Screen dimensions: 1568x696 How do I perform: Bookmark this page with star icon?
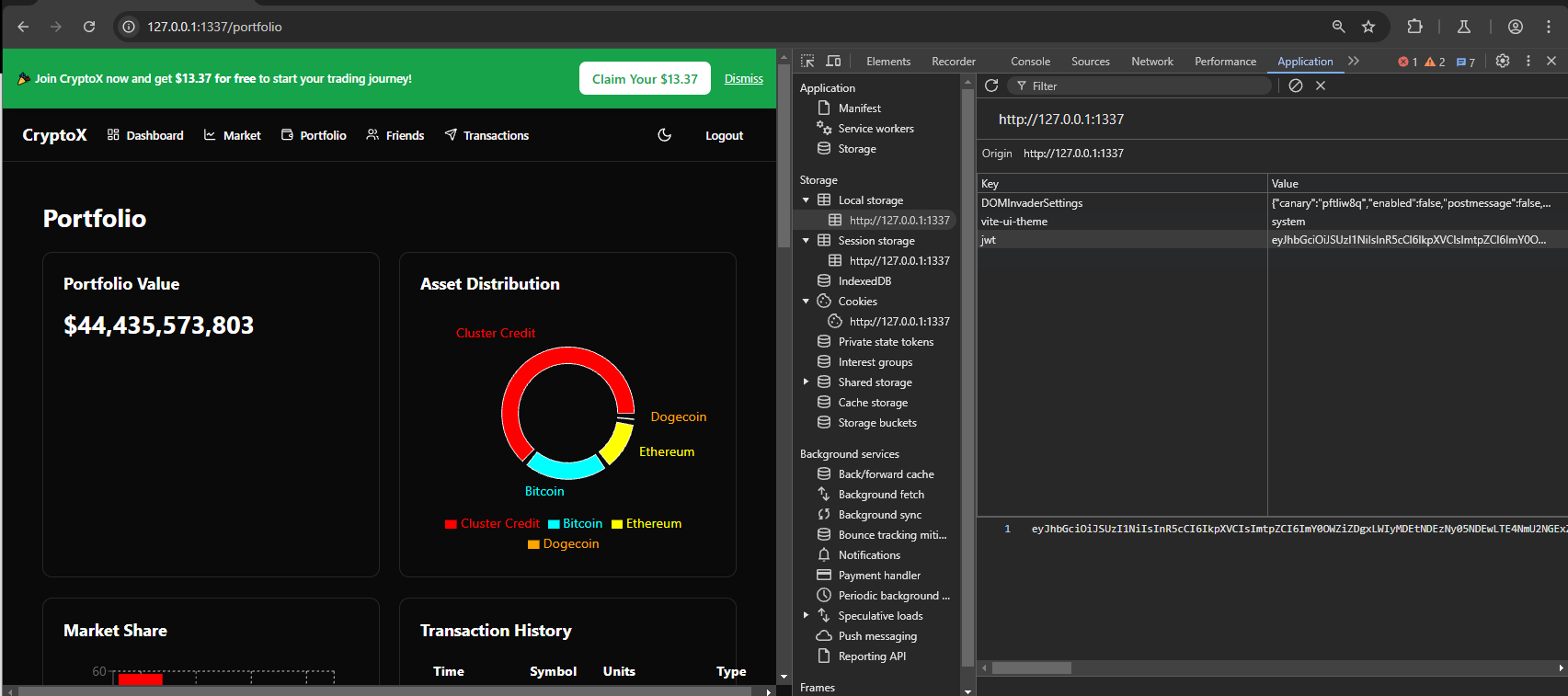point(1368,27)
